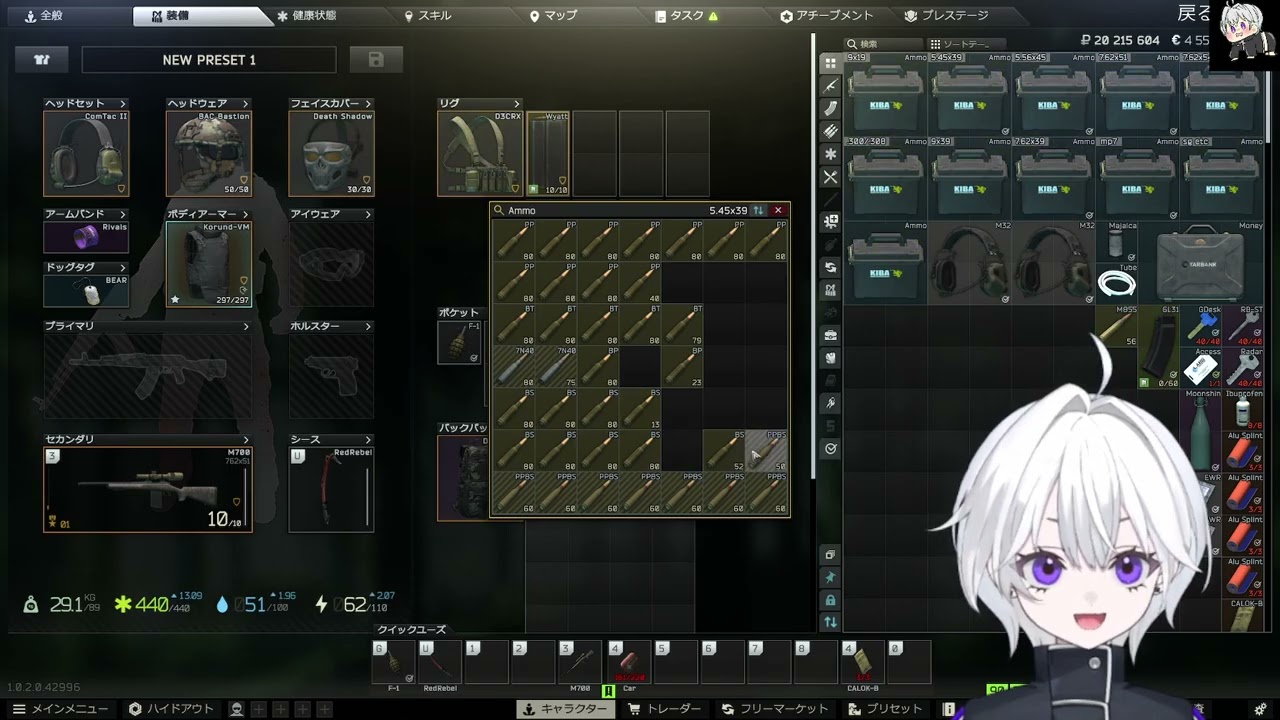
Task: Click キャラクター character button
Action: pos(565,709)
